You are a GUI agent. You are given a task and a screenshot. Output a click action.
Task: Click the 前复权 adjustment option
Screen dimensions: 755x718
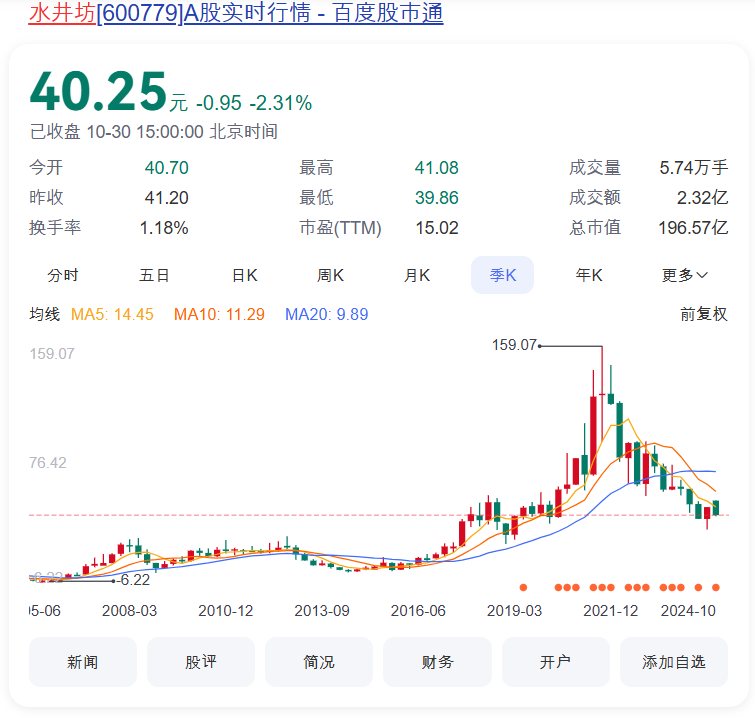(x=703, y=314)
